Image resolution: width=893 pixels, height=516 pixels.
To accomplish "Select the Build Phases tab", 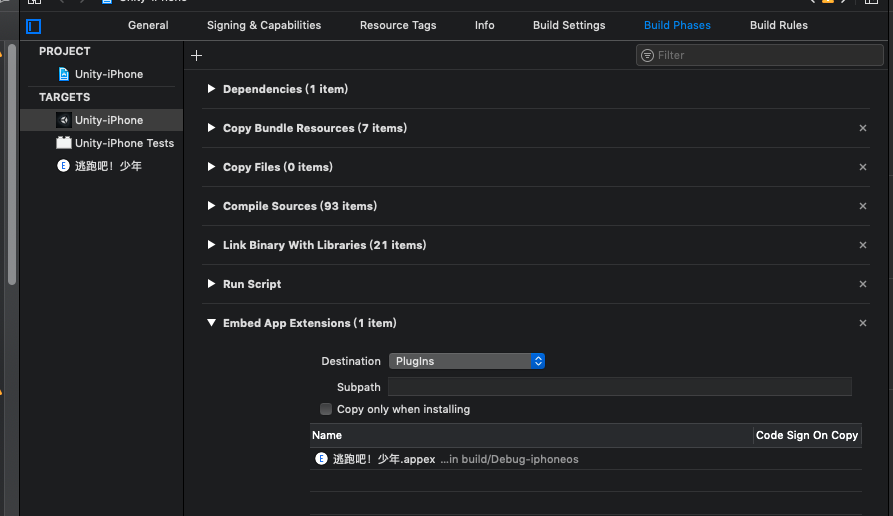I will click(x=677, y=25).
